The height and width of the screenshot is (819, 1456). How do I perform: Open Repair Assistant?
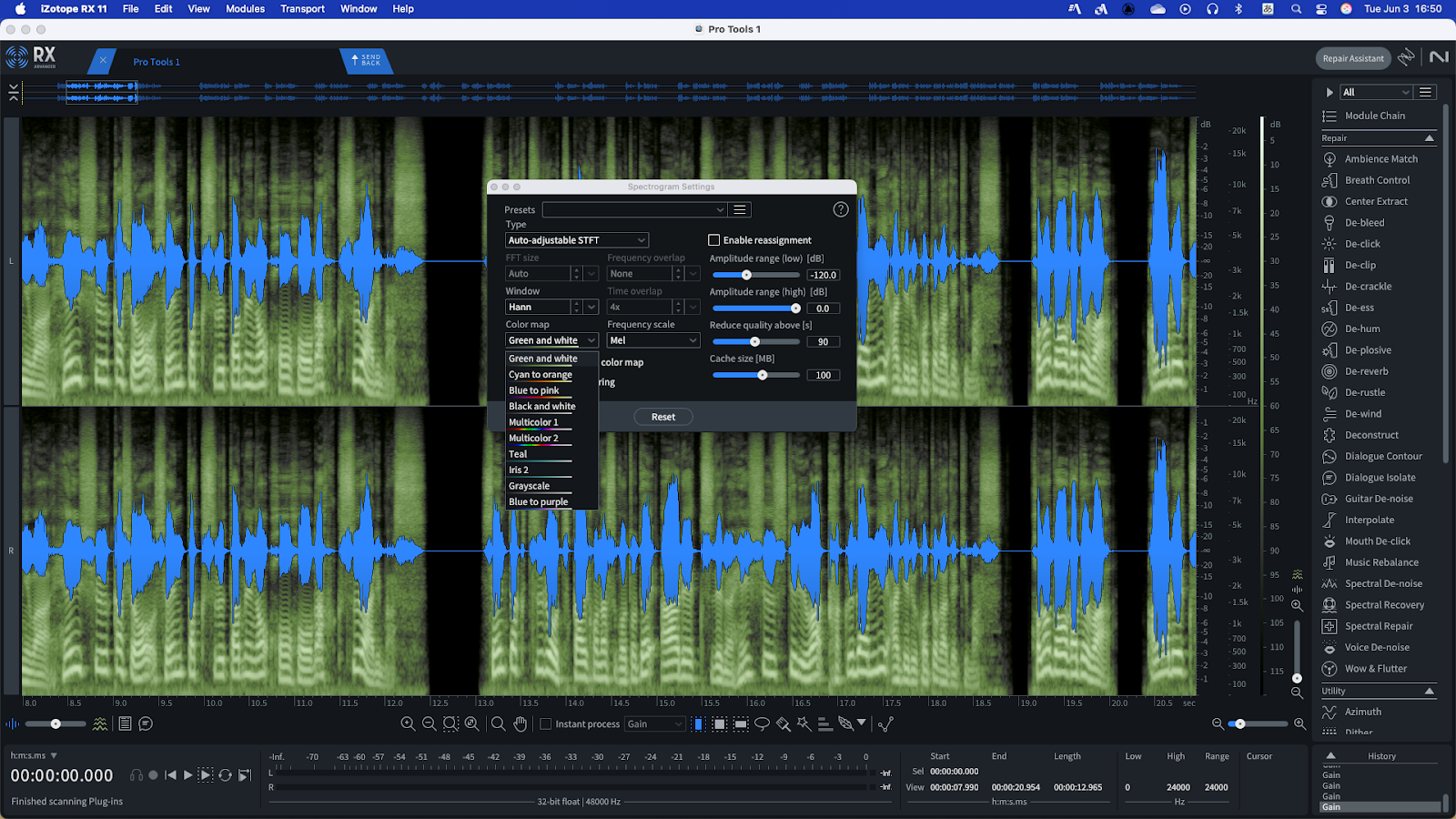[x=1352, y=58]
